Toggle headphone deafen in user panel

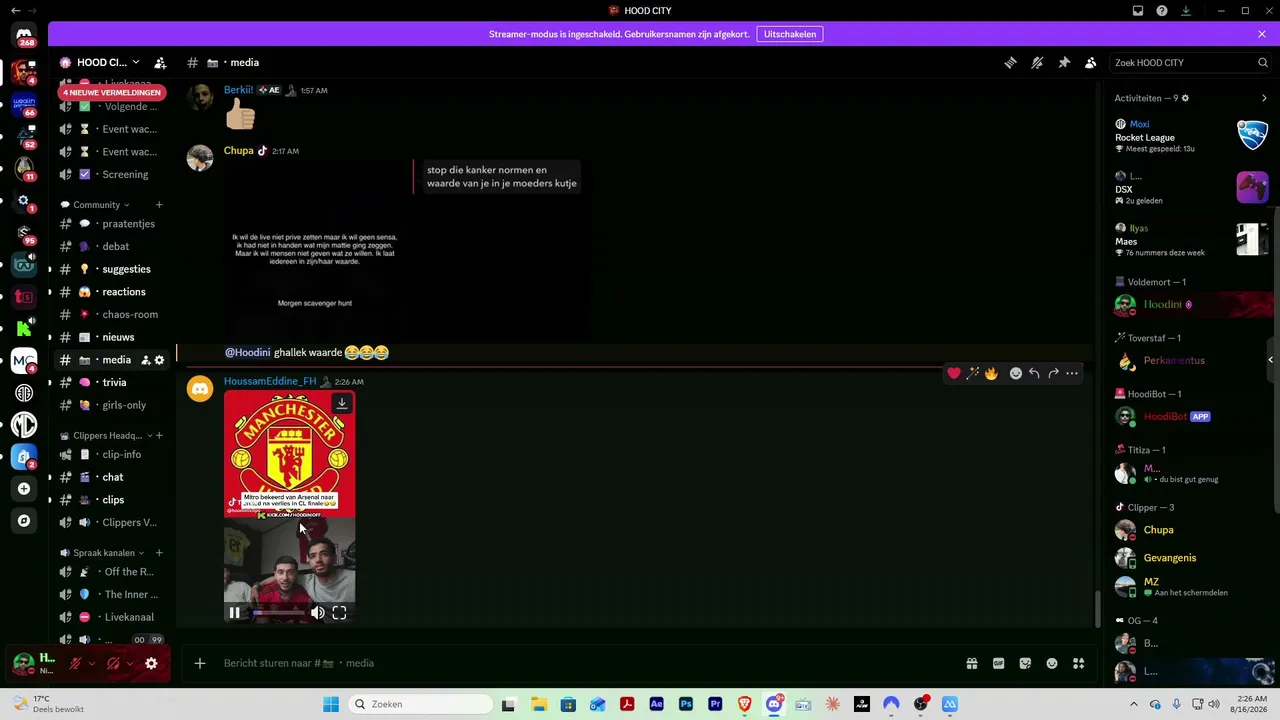pos(113,663)
